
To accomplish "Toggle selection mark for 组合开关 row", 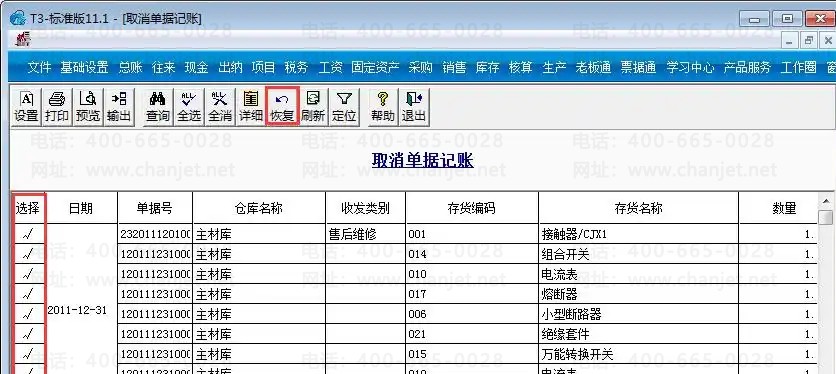I will tap(28, 254).
